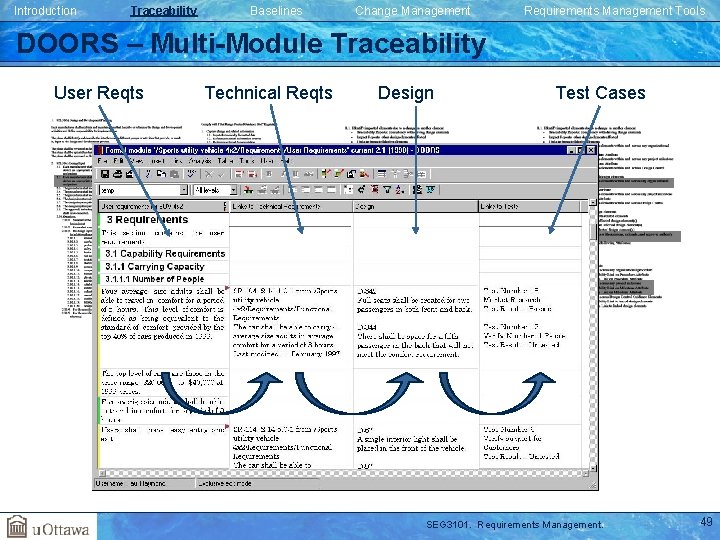Click the Print icon in DOORS toolbar

(x=118, y=174)
